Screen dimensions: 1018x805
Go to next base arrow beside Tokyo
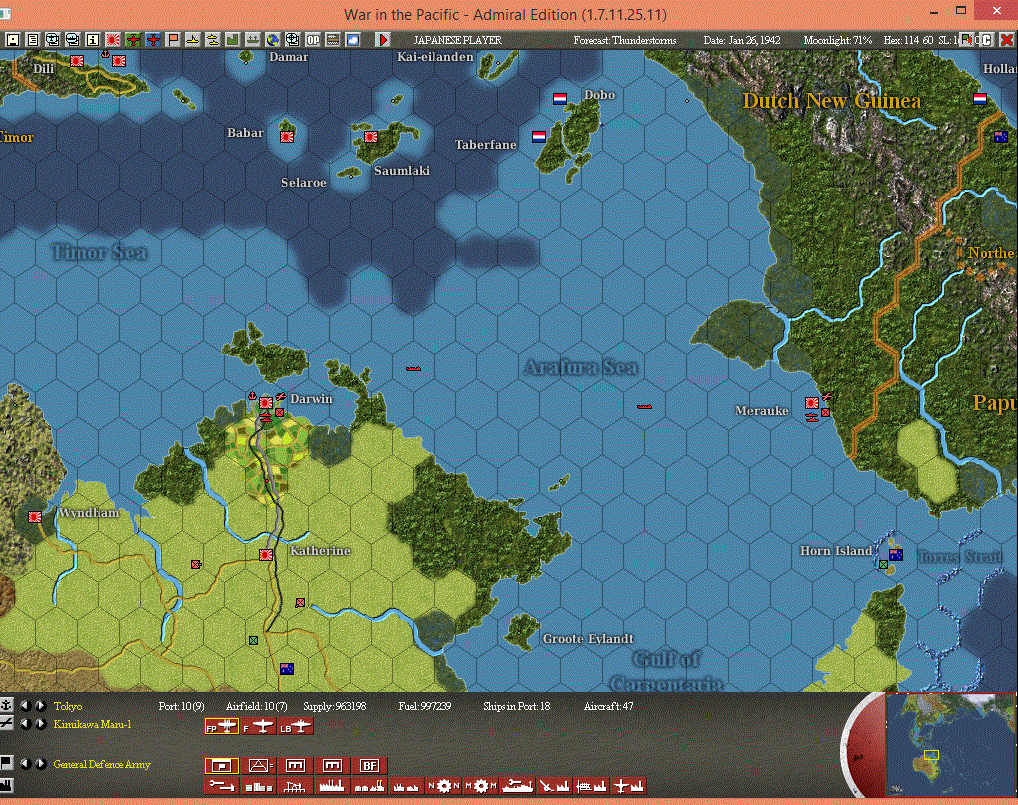40,706
